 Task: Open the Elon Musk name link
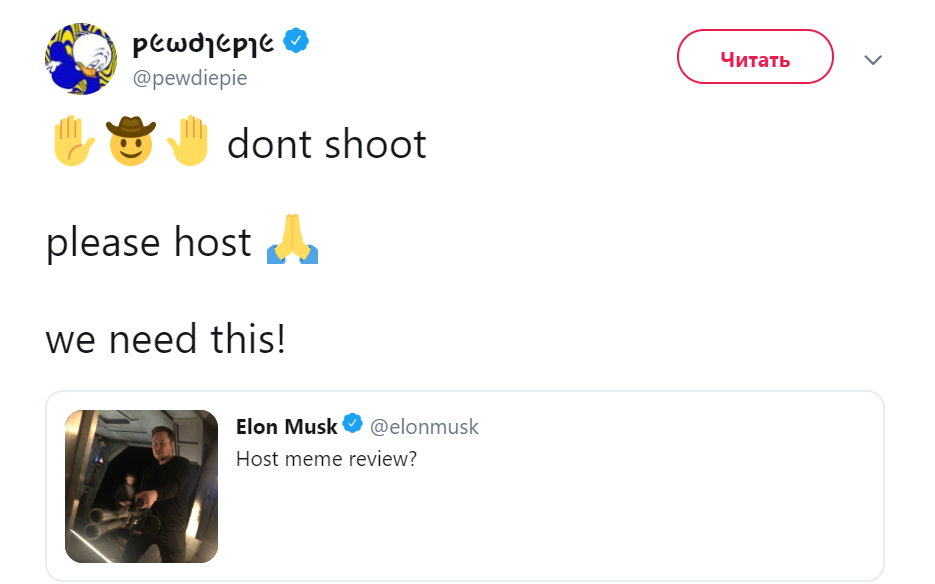(286, 427)
